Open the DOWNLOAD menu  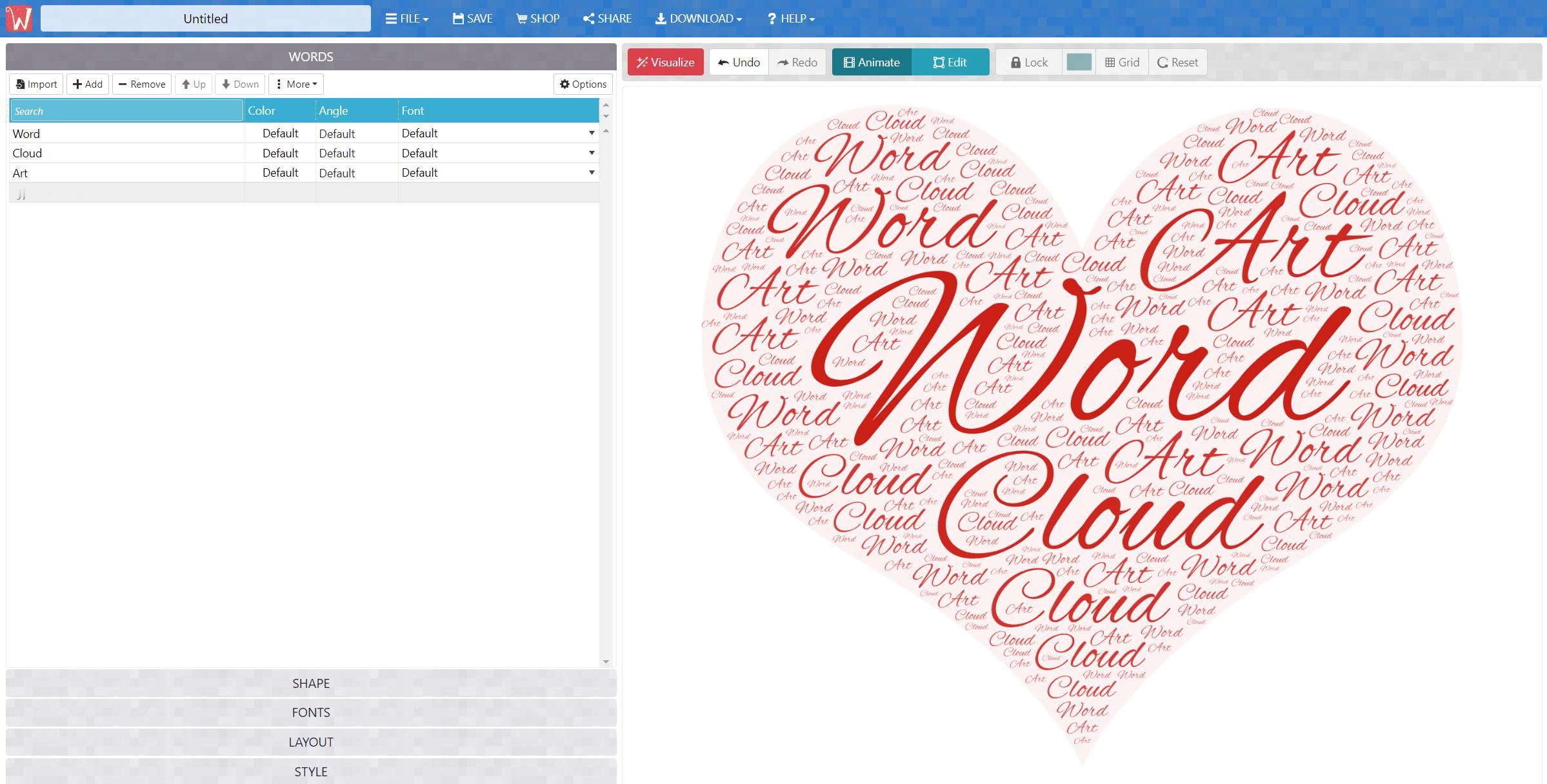tap(699, 19)
